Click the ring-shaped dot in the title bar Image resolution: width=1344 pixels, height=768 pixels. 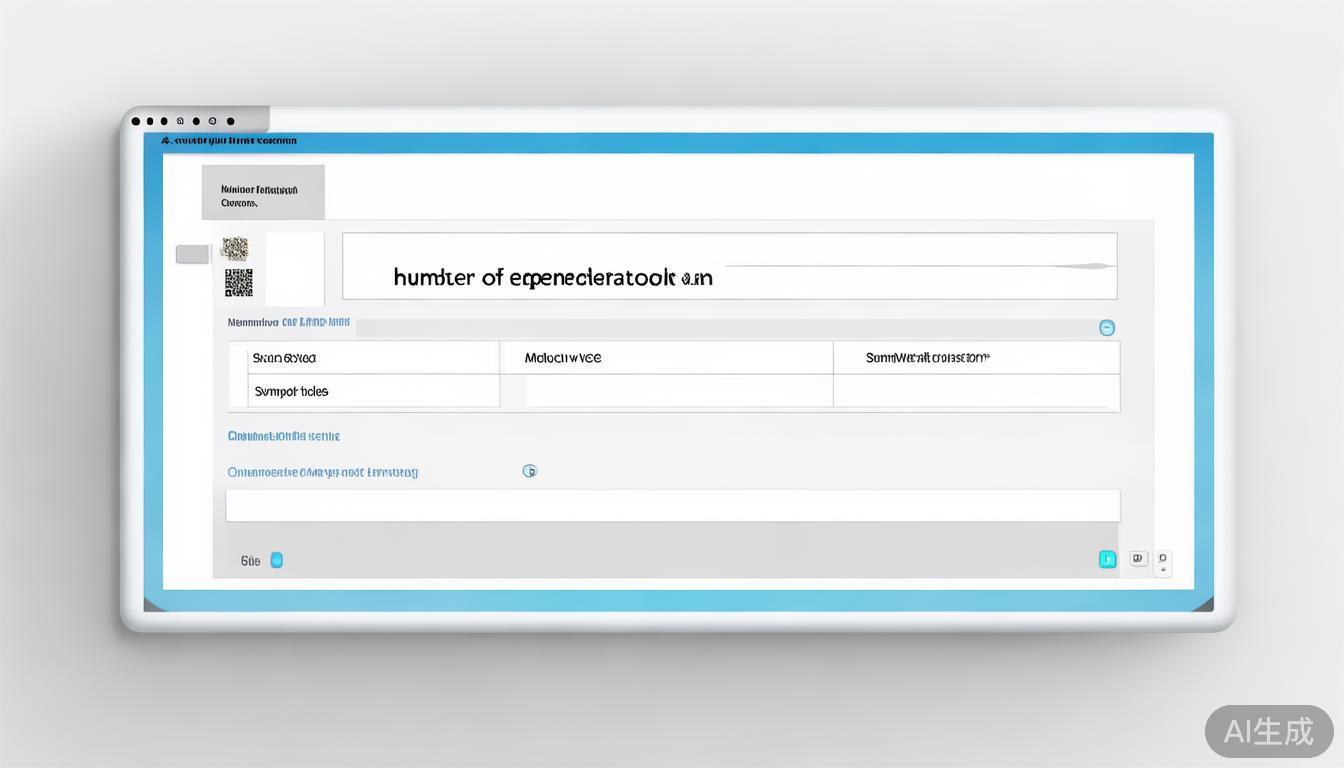point(212,122)
